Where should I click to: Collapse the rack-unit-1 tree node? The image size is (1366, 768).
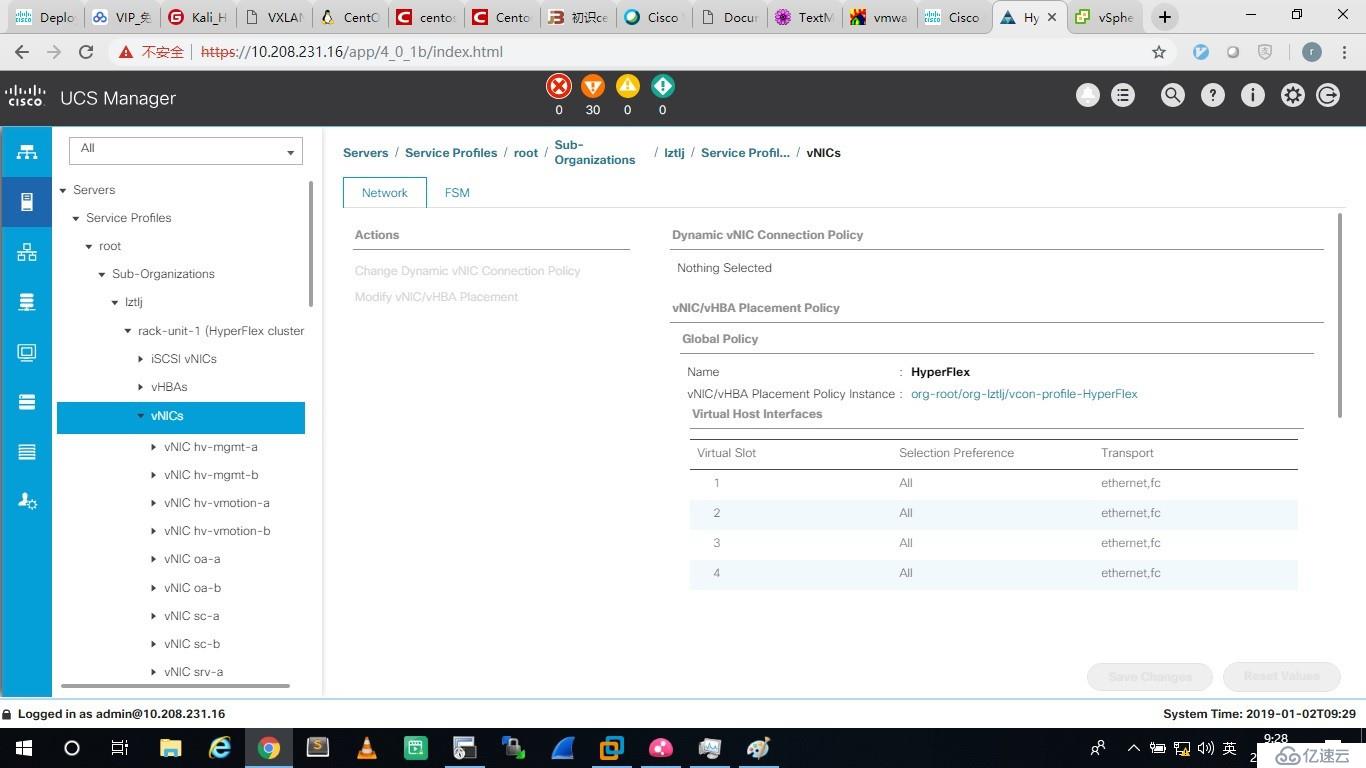[128, 331]
